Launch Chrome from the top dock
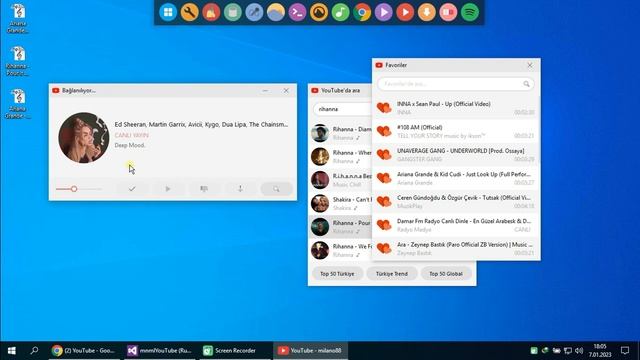The width and height of the screenshot is (640, 360). click(362, 12)
